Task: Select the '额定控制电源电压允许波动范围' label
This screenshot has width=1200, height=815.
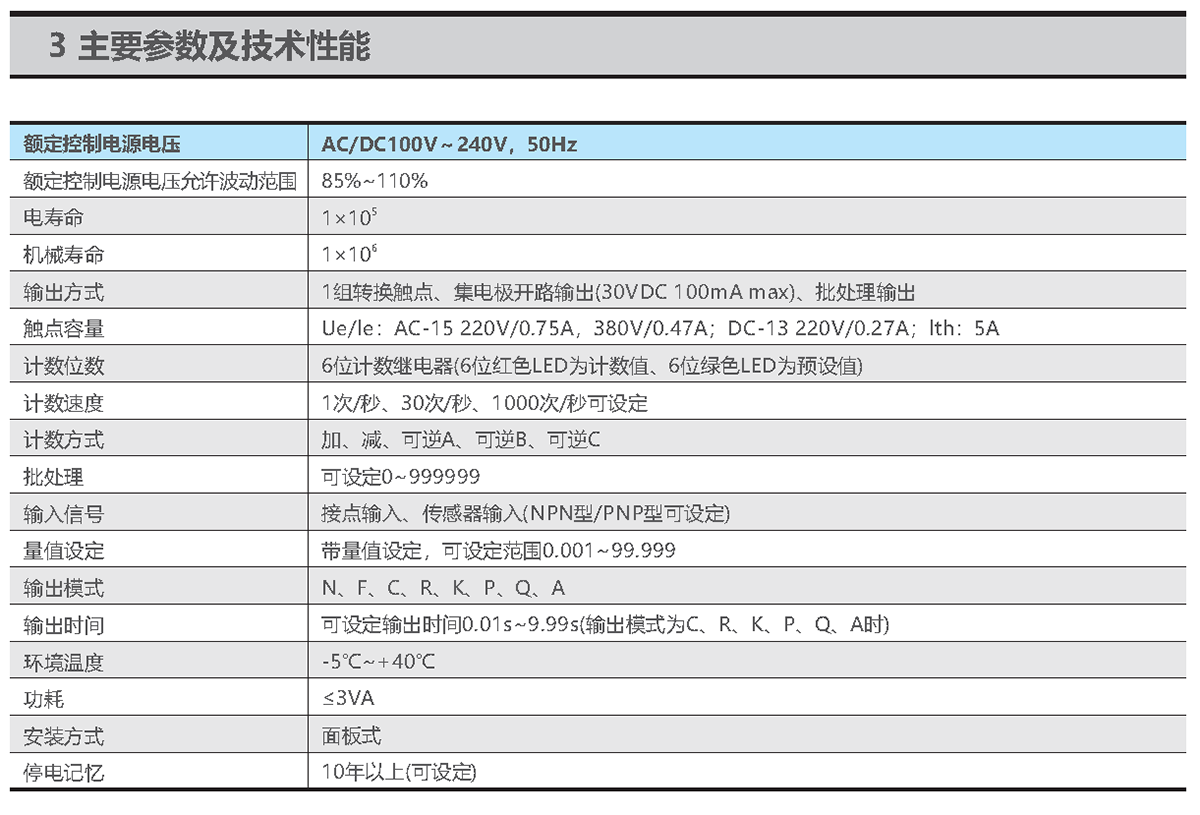Action: [160, 182]
